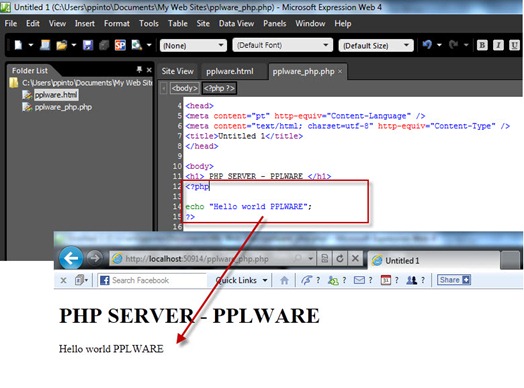This screenshot has height=388, width=524.
Task: Open the Insert menu
Action: pyautogui.click(x=85, y=23)
